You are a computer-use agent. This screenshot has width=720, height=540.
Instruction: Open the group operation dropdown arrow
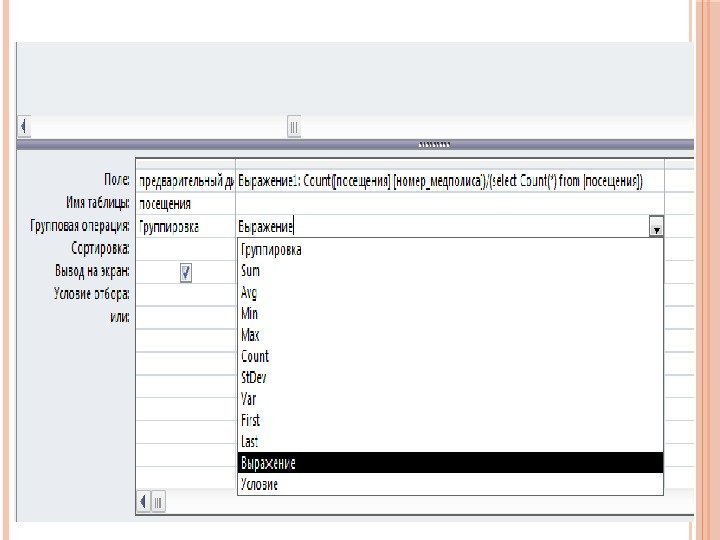656,226
